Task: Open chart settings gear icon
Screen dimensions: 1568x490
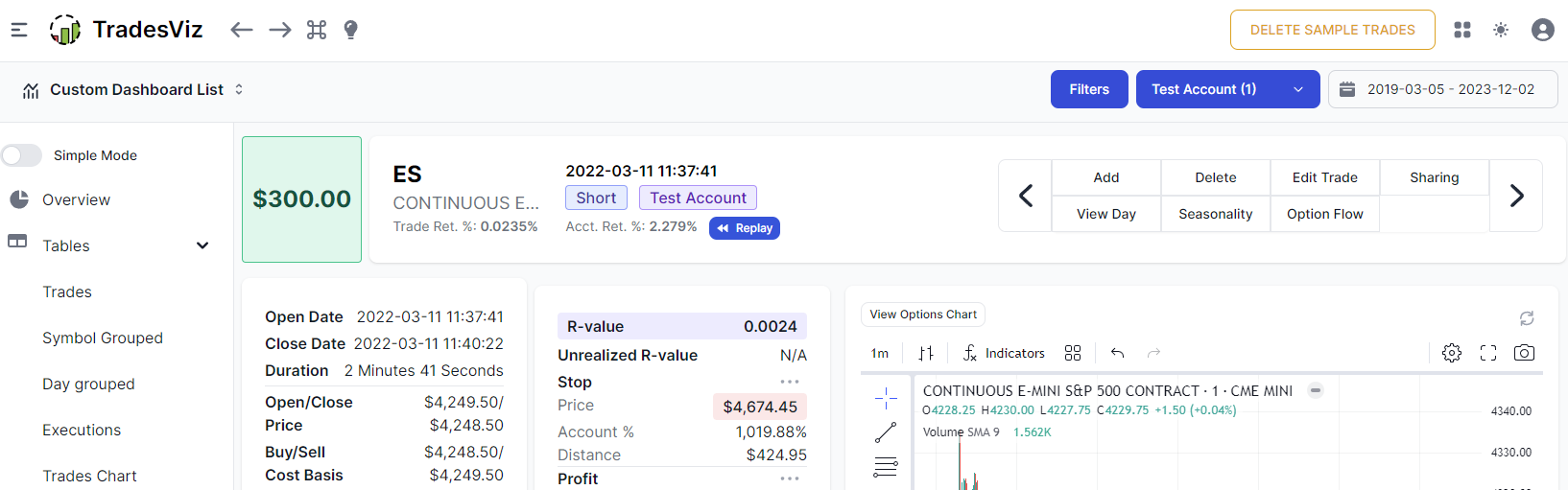Action: pos(1452,353)
